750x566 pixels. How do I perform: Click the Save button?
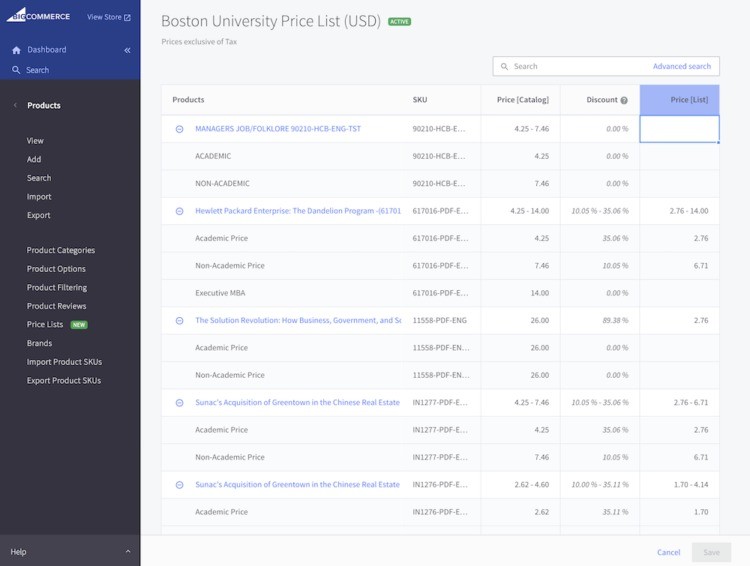(711, 552)
